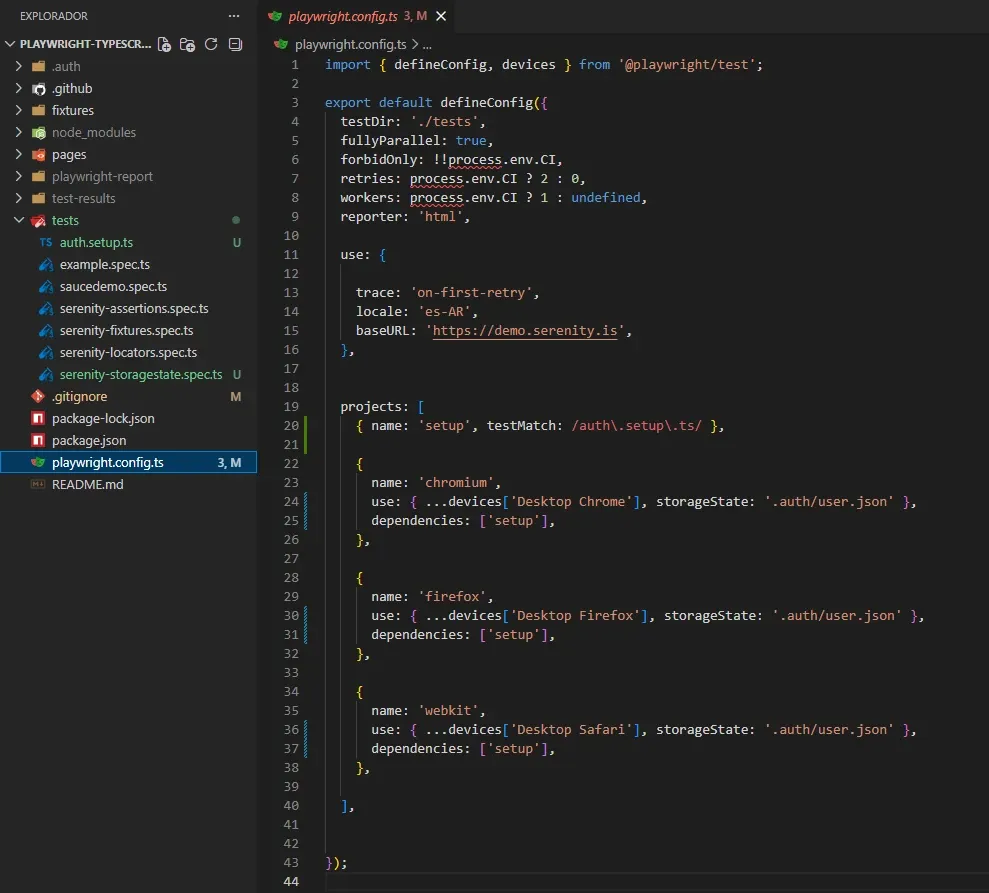Expand the node_modules folder
The width and height of the screenshot is (989, 893).
click(x=18, y=132)
